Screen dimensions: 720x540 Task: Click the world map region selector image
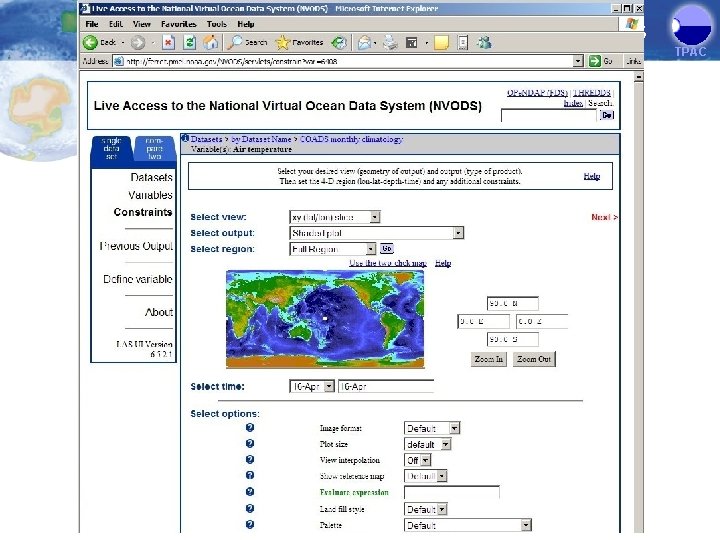click(325, 319)
